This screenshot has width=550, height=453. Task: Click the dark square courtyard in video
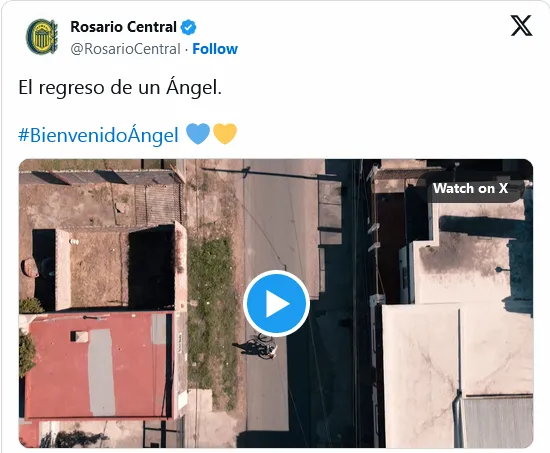click(x=152, y=268)
